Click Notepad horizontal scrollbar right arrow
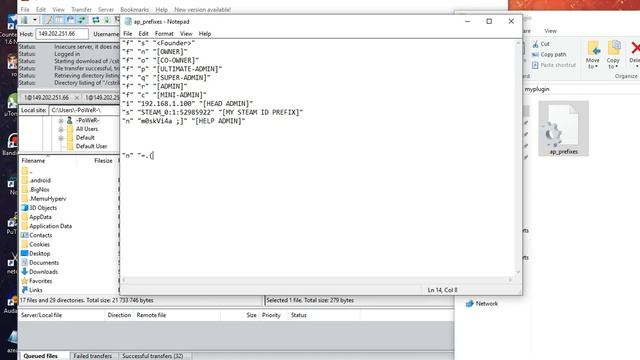The image size is (640, 360). [510, 280]
